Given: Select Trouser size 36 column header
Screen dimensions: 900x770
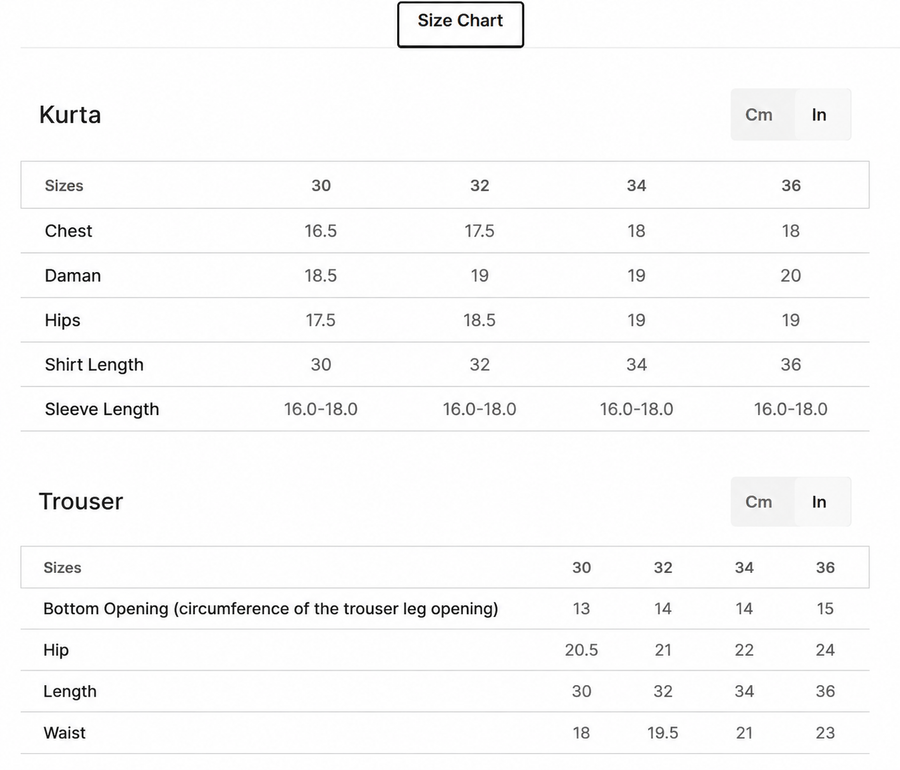Looking at the screenshot, I should pyautogui.click(x=825, y=567).
